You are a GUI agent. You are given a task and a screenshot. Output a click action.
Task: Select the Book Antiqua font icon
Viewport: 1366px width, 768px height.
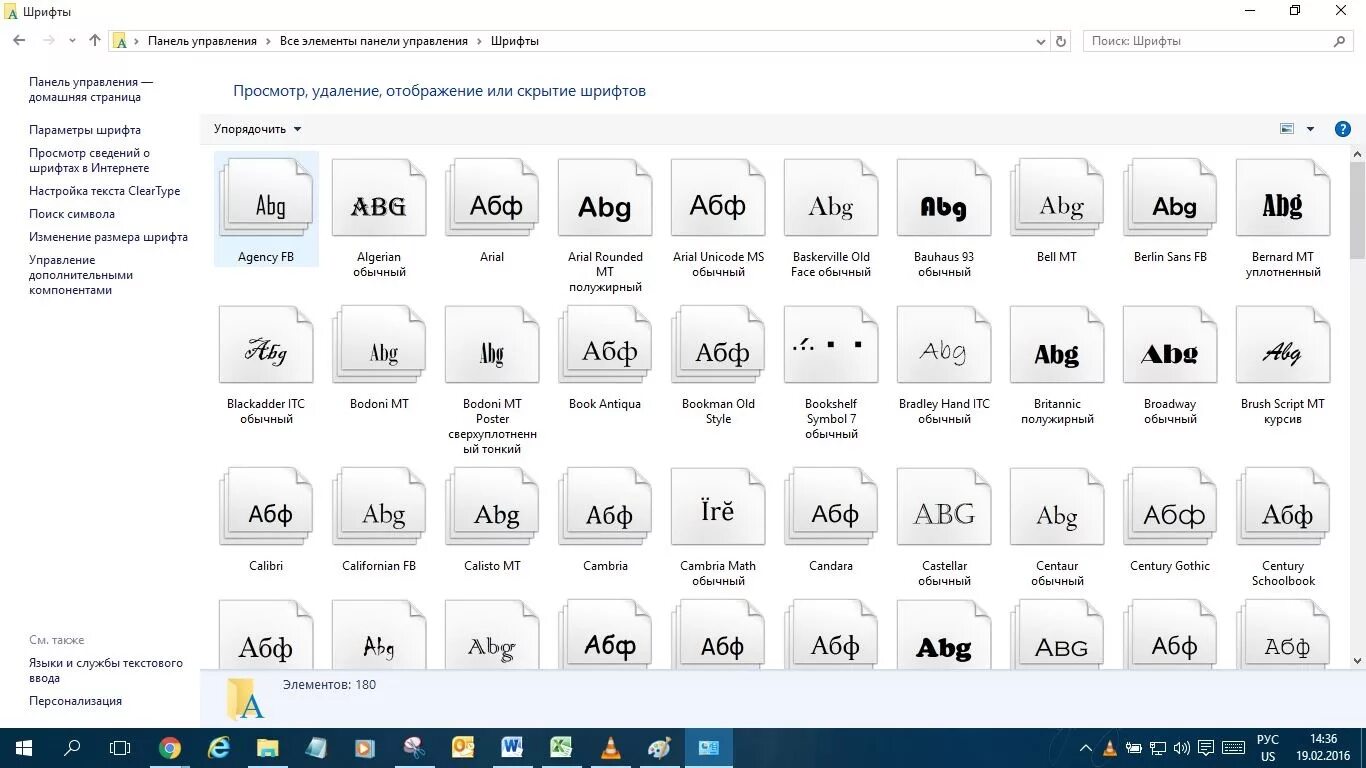[x=605, y=344]
